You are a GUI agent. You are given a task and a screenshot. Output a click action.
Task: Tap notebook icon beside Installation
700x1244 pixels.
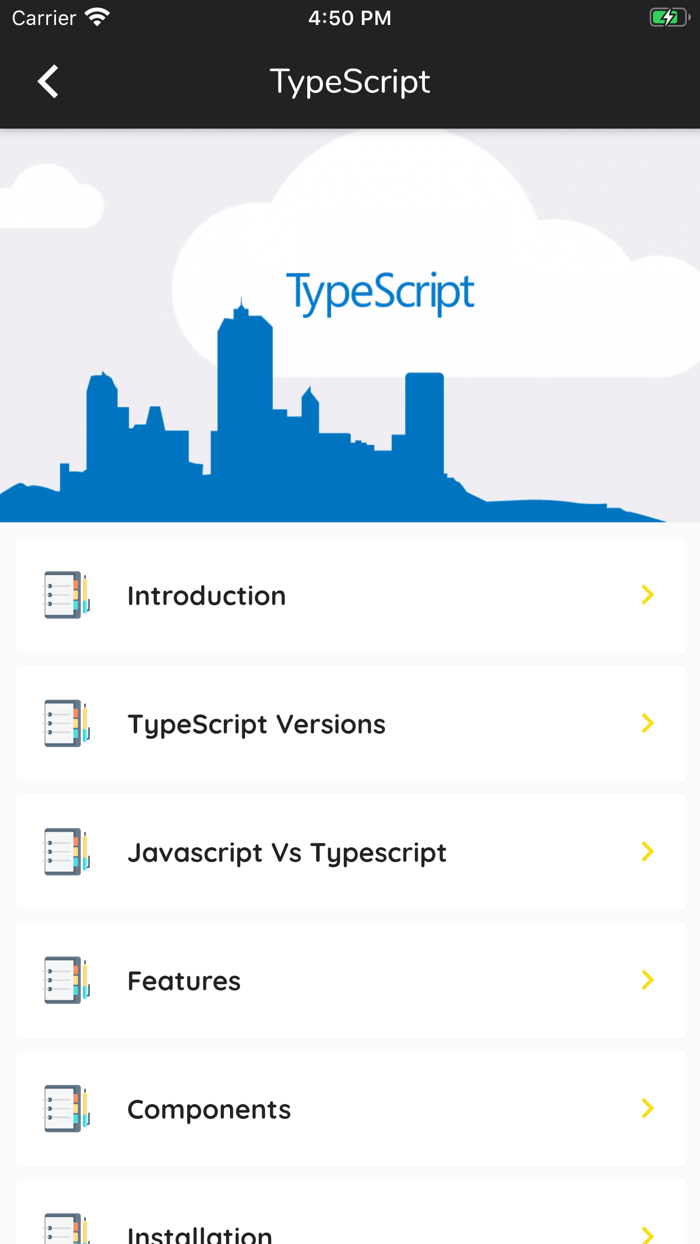coord(67,1229)
